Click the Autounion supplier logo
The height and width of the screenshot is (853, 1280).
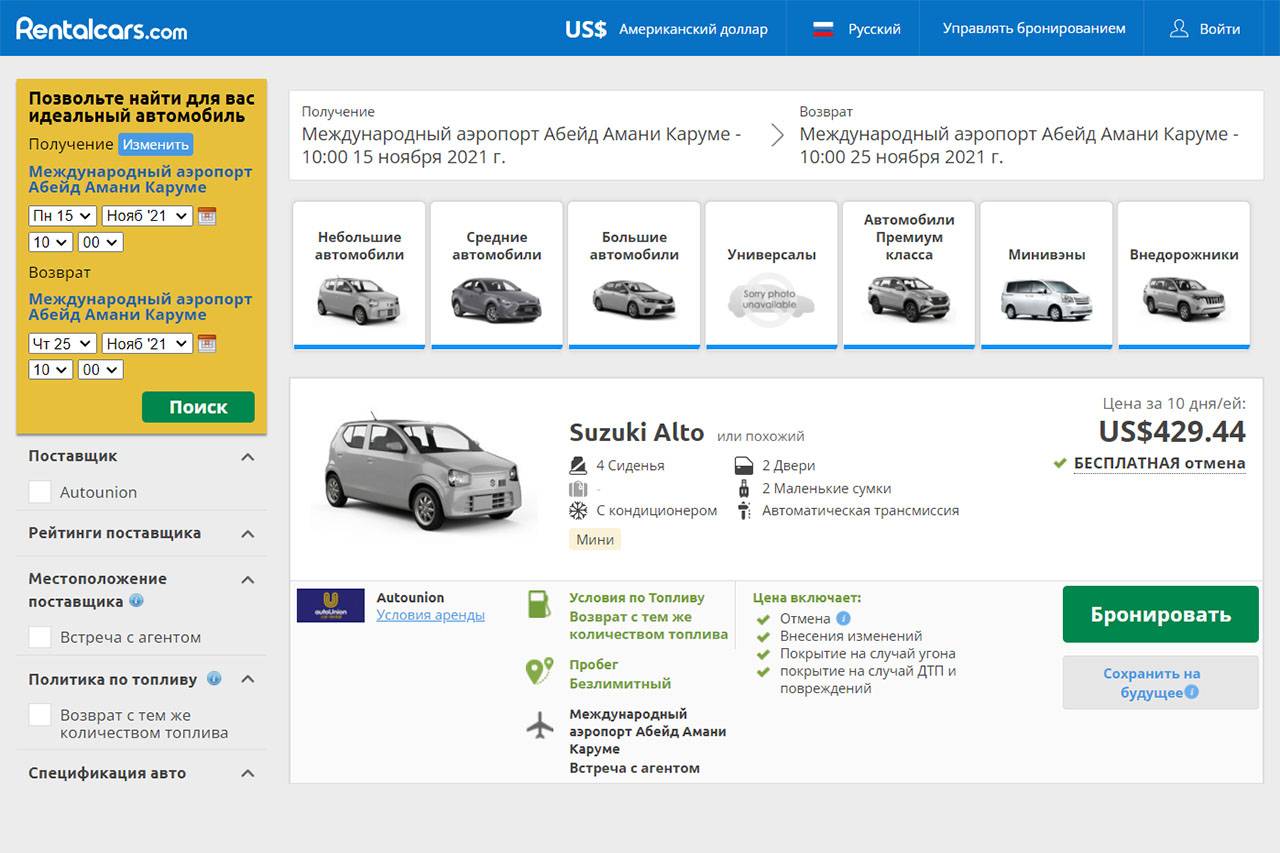tap(330, 606)
